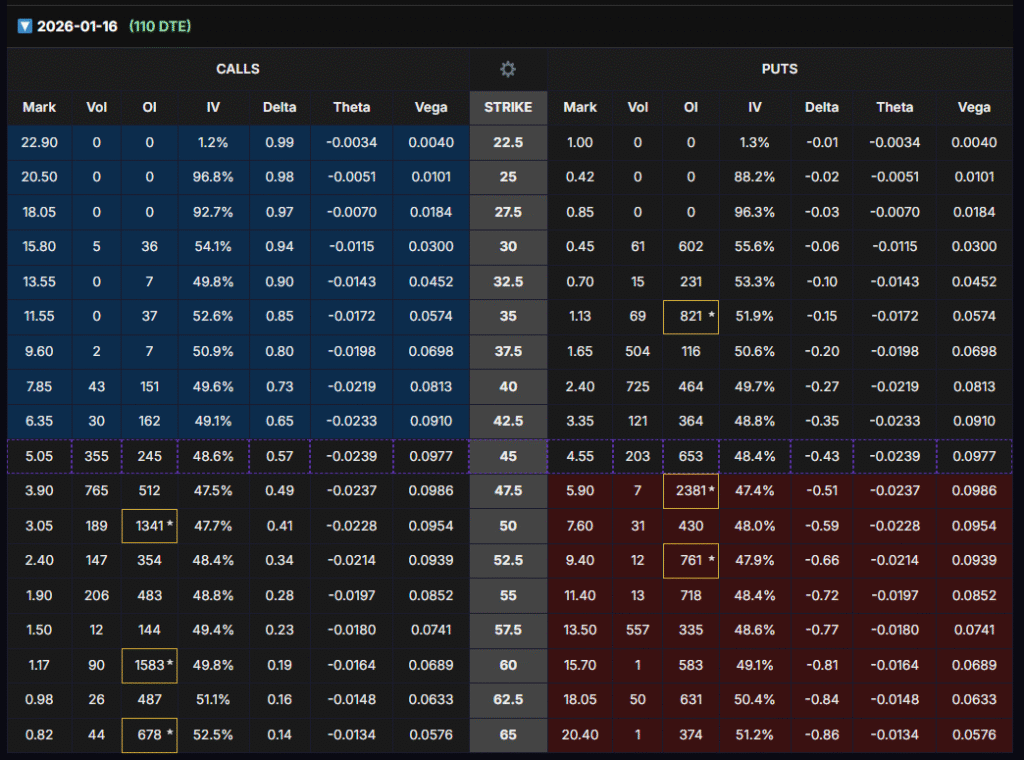Click the CALLS section header

pos(238,69)
